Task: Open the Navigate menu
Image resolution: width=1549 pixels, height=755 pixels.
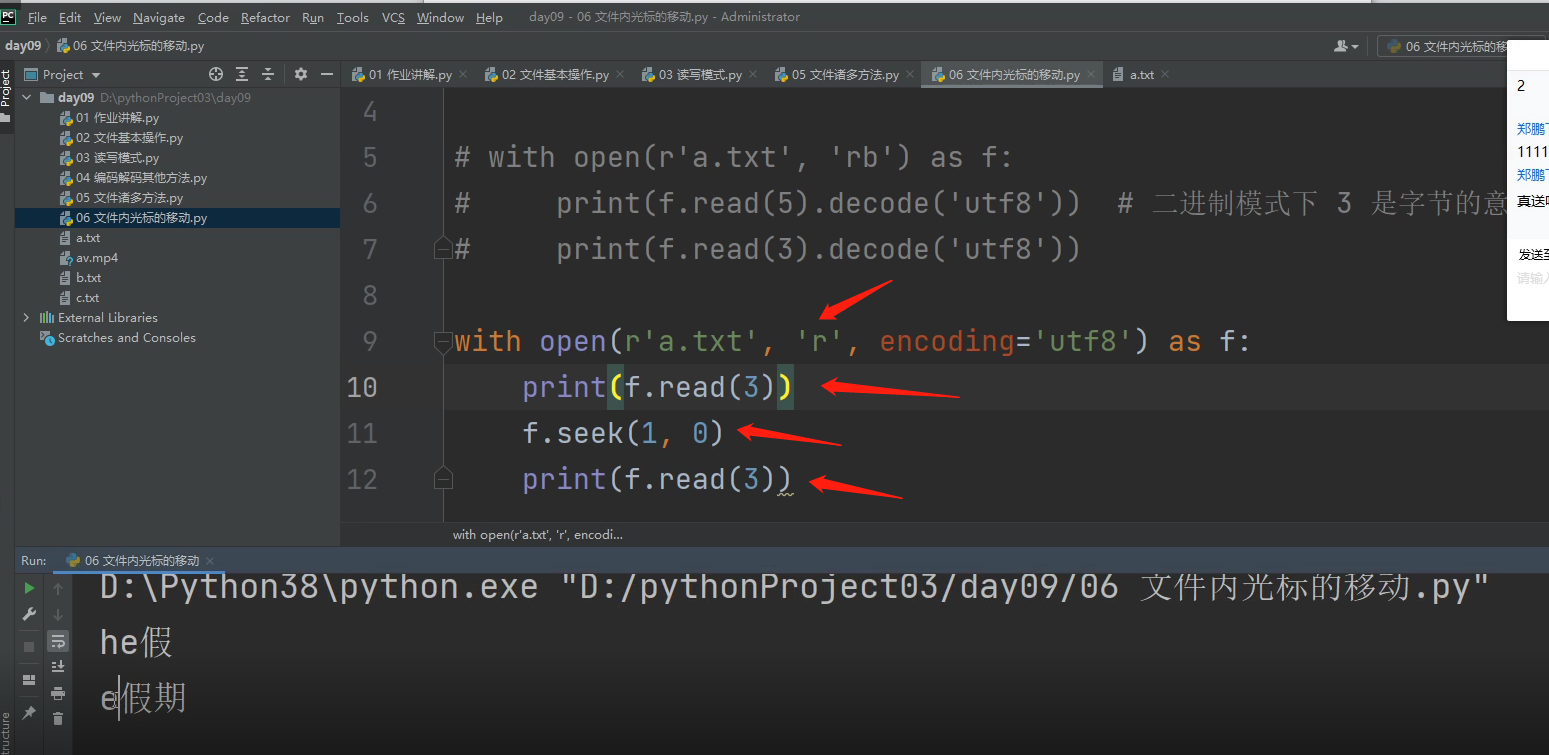Action: point(159,17)
